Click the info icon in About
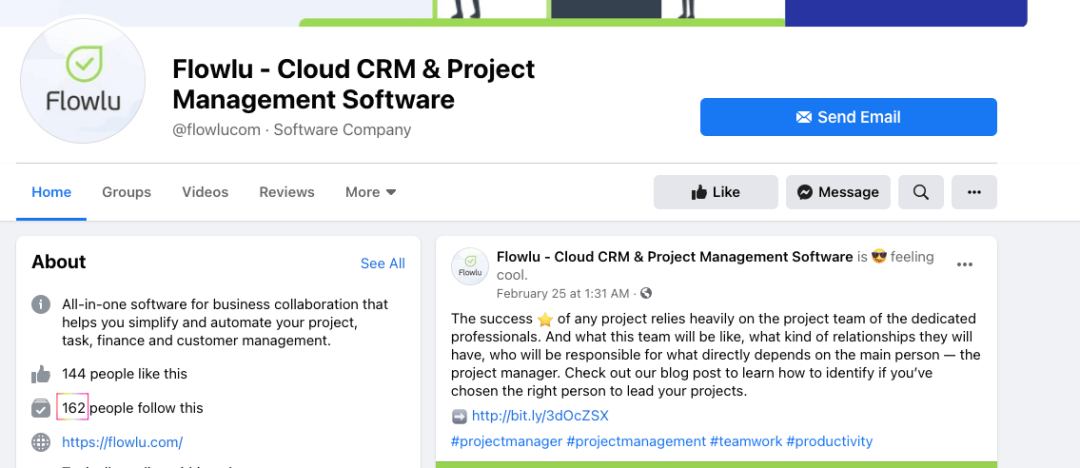This screenshot has height=468, width=1080. [x=41, y=304]
